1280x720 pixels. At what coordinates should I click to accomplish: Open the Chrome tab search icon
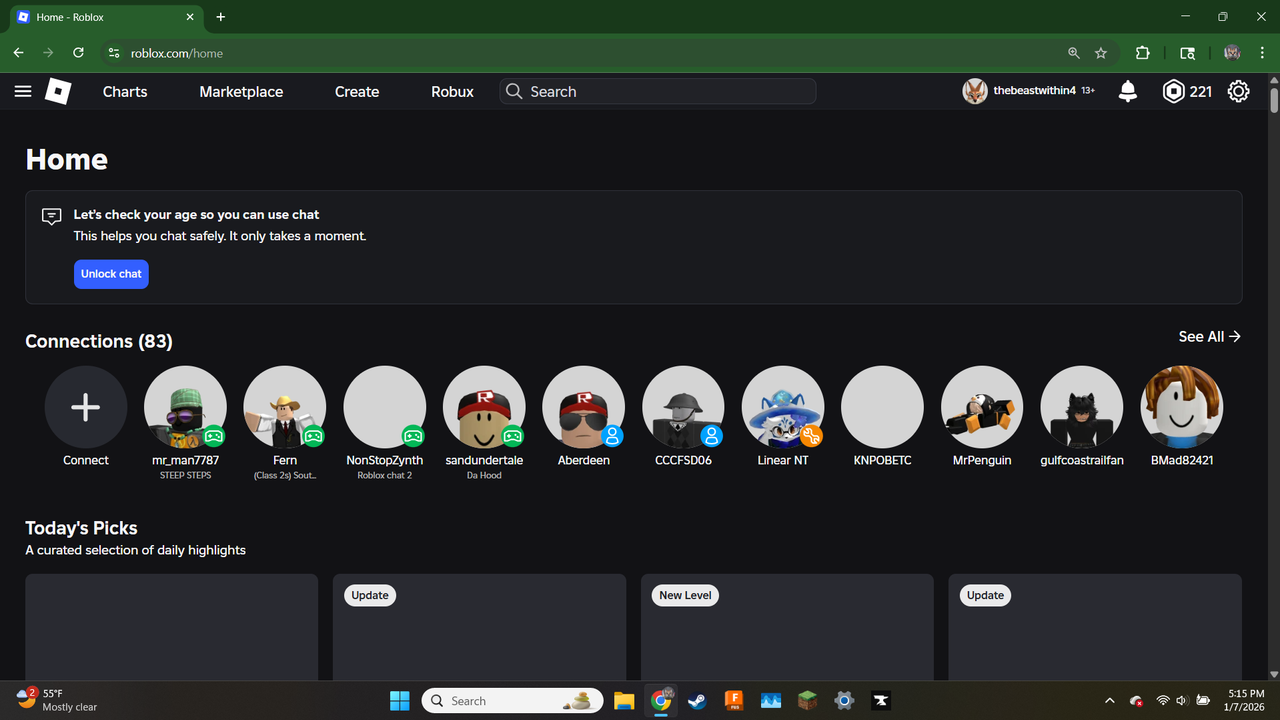click(x=1188, y=53)
